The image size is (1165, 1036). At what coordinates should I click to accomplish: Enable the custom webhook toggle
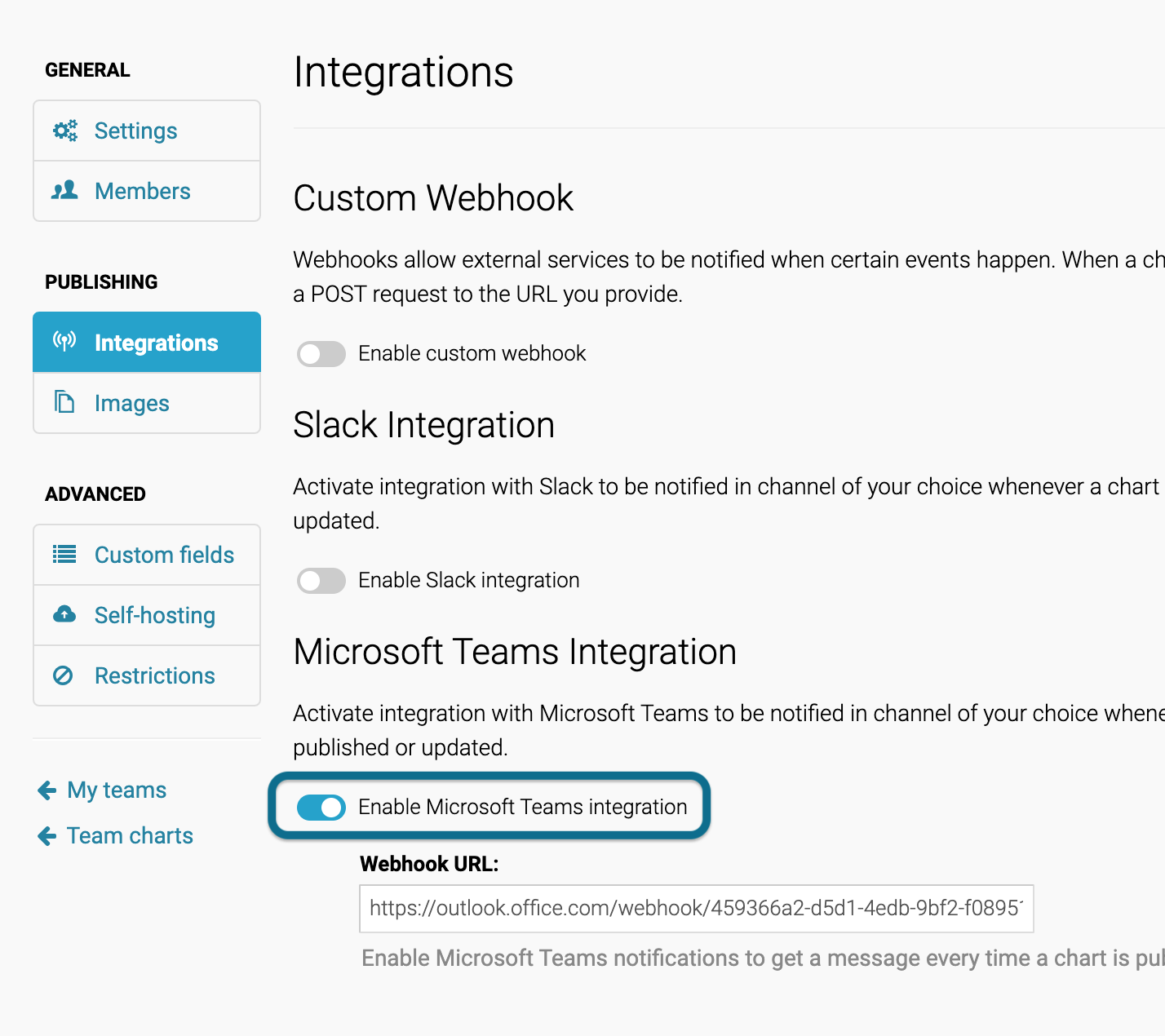pyautogui.click(x=321, y=354)
